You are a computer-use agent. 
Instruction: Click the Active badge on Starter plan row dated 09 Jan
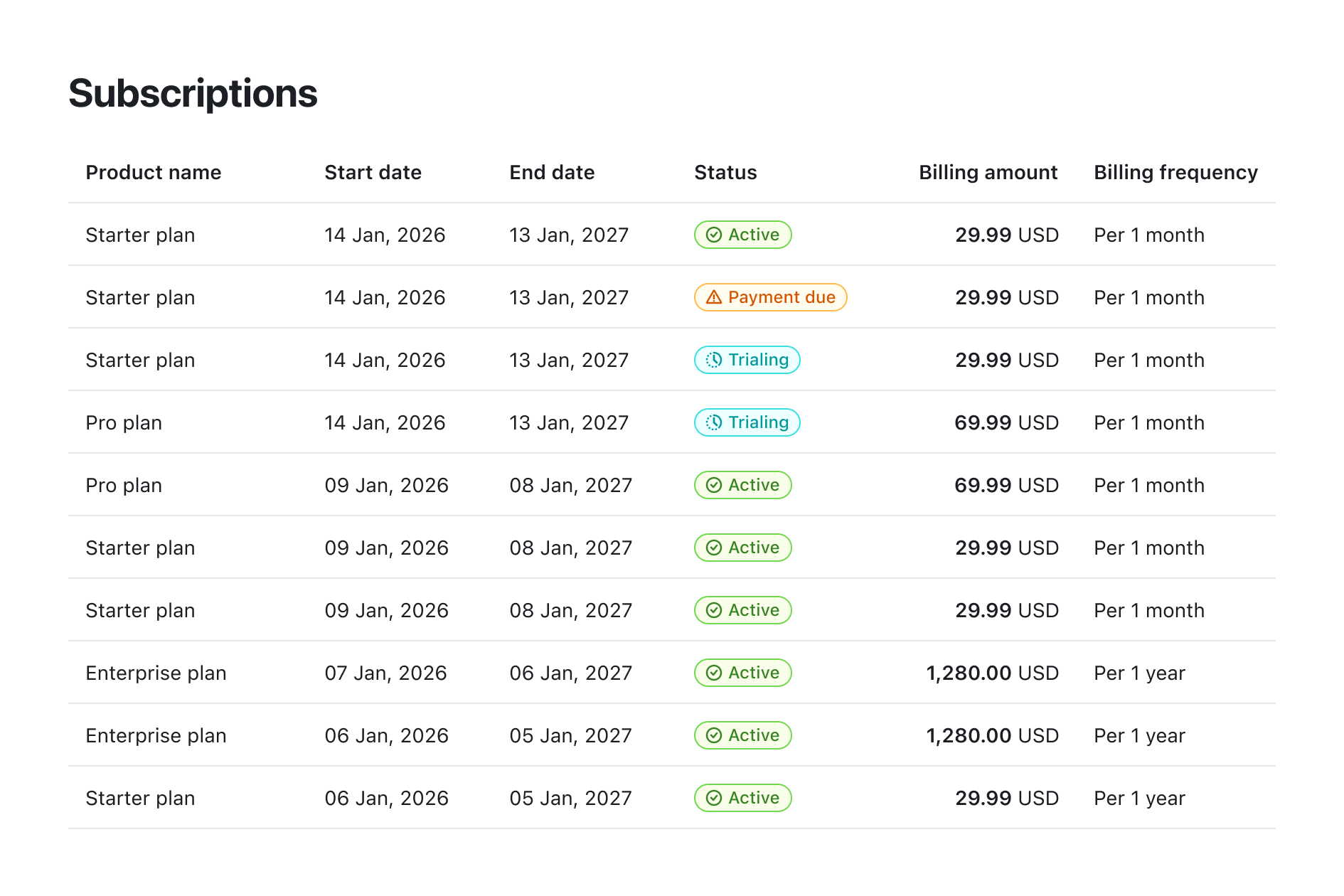(x=742, y=548)
